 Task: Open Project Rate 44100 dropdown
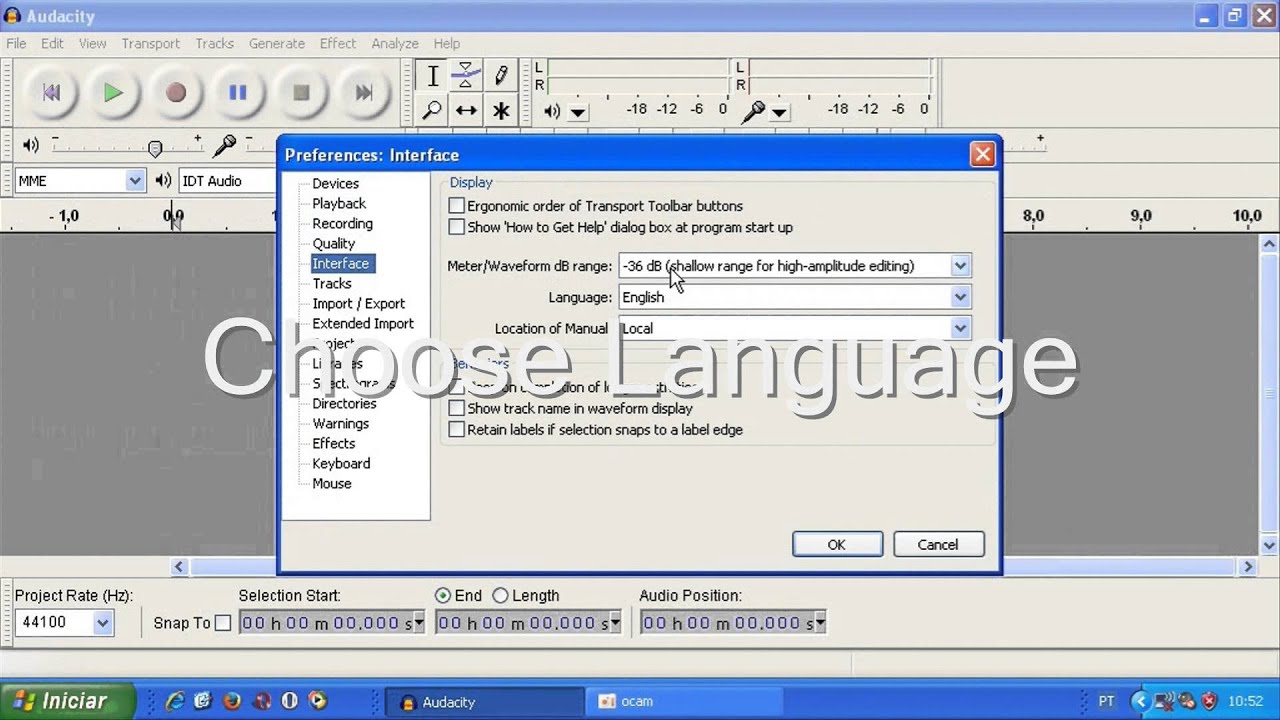pos(102,622)
